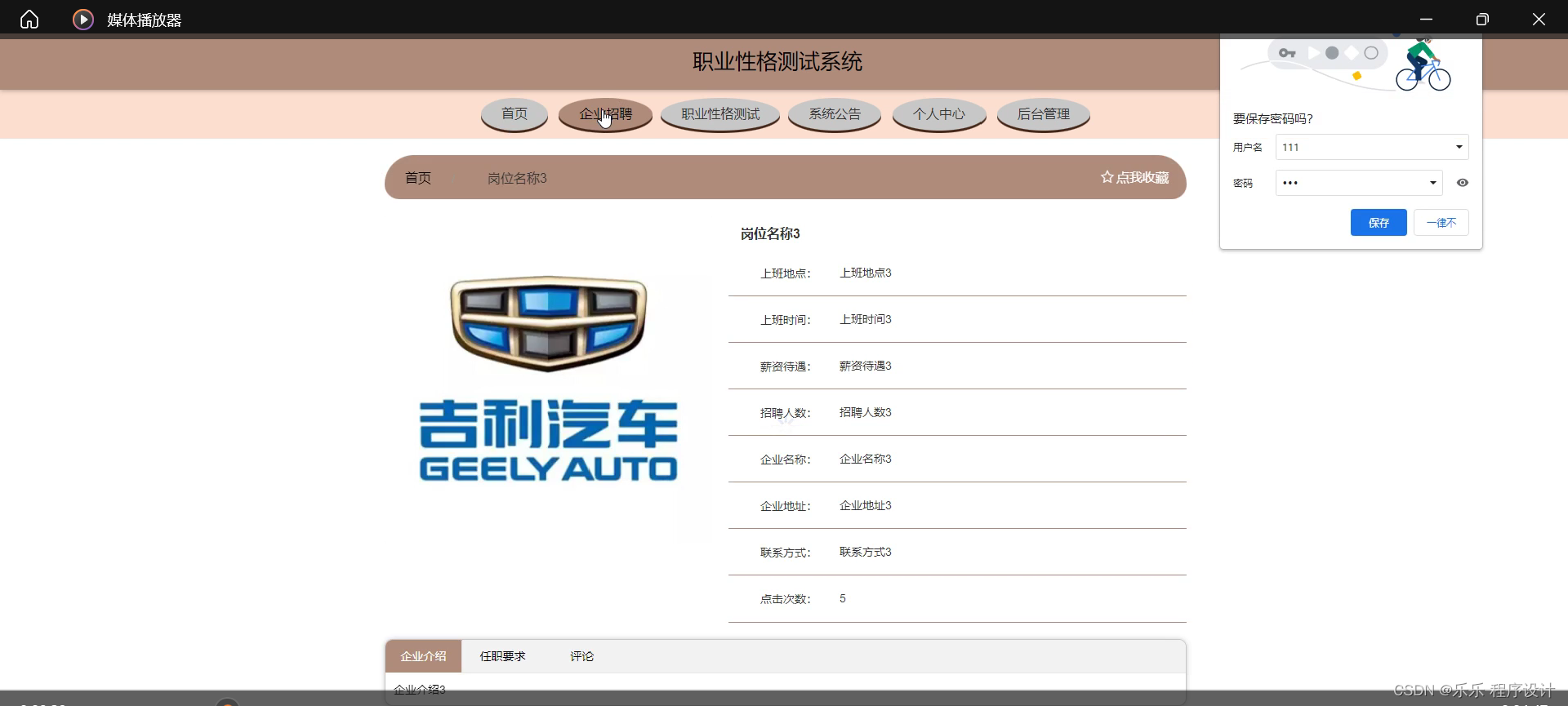This screenshot has width=1568, height=706.
Task: Open the 首页 navigation item
Action: coord(514,114)
